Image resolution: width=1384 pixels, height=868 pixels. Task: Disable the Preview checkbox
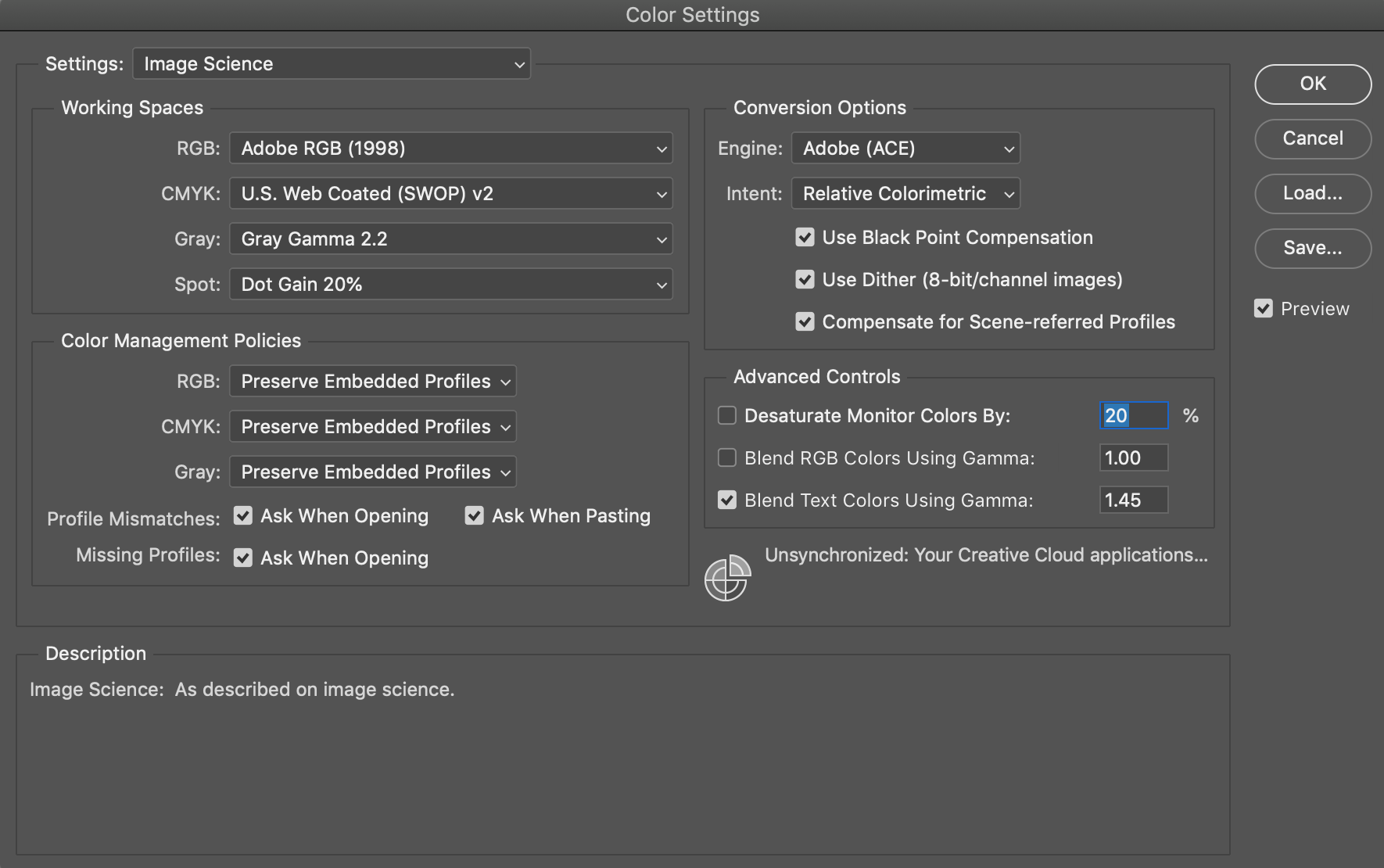pos(1264,308)
